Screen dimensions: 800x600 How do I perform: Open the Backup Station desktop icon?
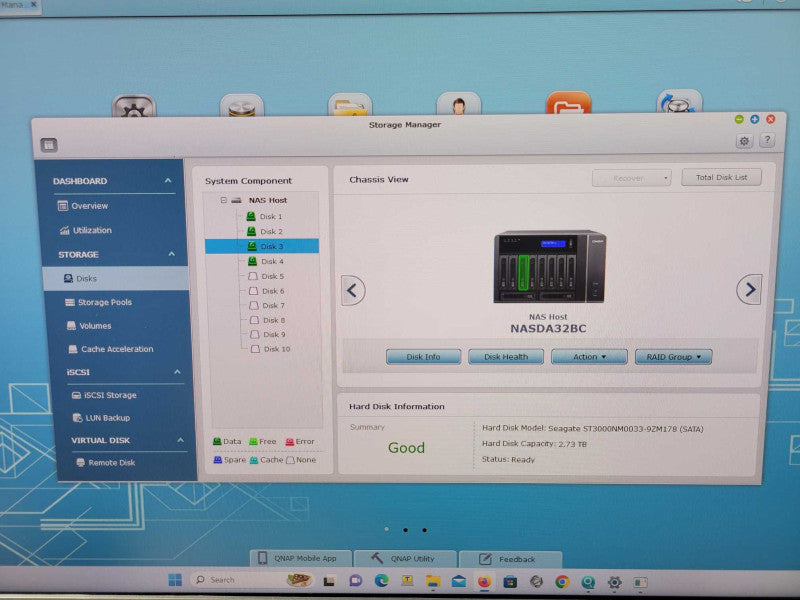679,102
